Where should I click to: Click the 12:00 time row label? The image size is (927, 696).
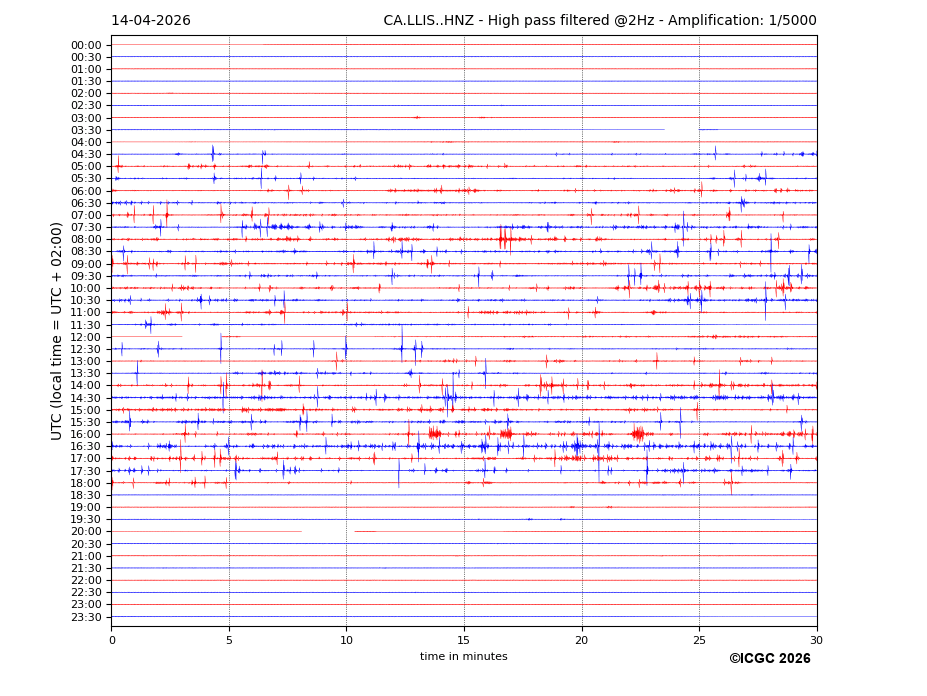86,337
